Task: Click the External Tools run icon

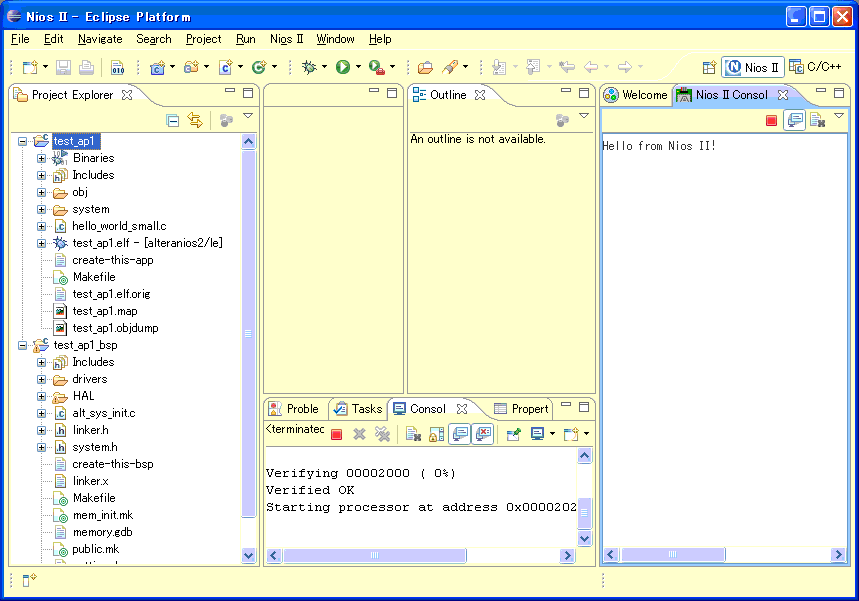Action: click(x=376, y=67)
